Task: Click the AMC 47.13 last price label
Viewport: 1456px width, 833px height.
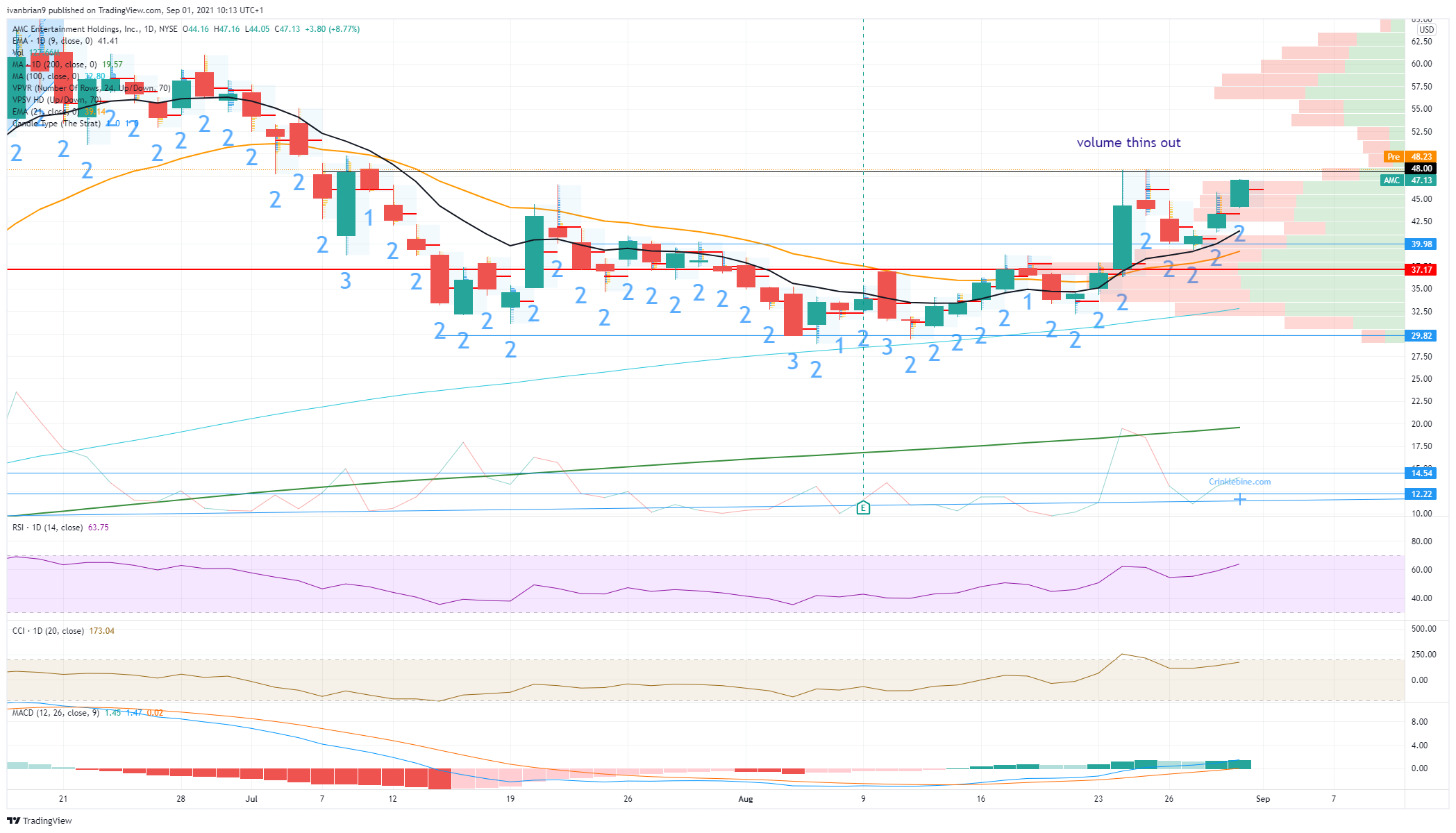Action: tap(1409, 180)
